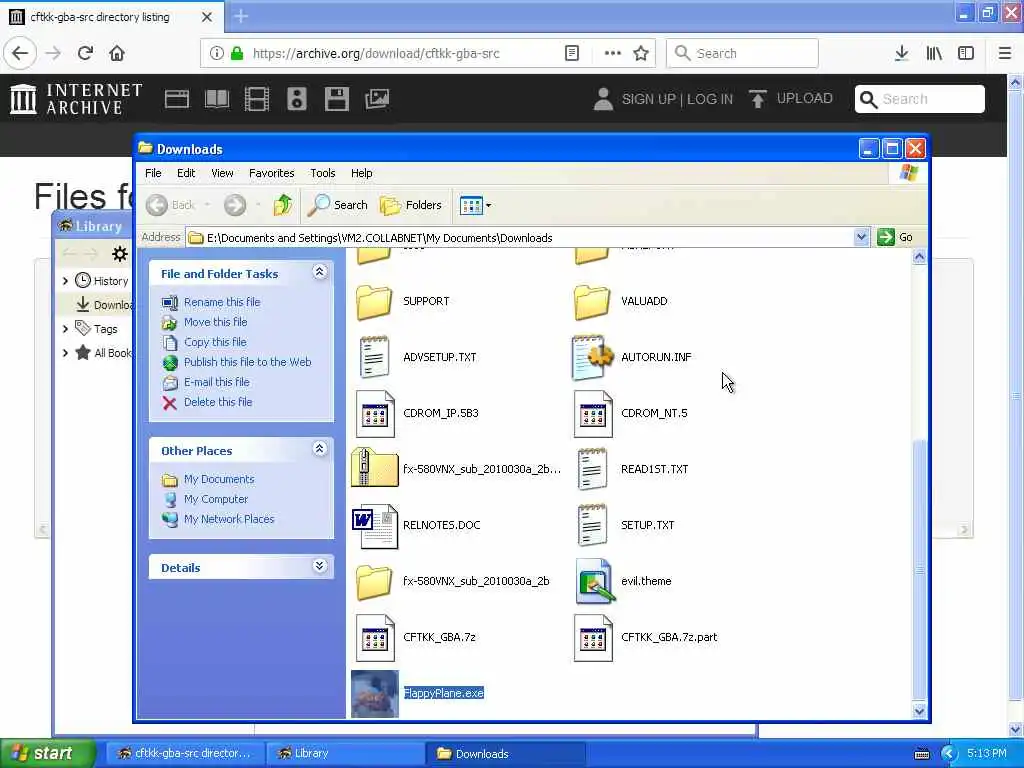Select the evil.theme file icon

tap(594, 581)
